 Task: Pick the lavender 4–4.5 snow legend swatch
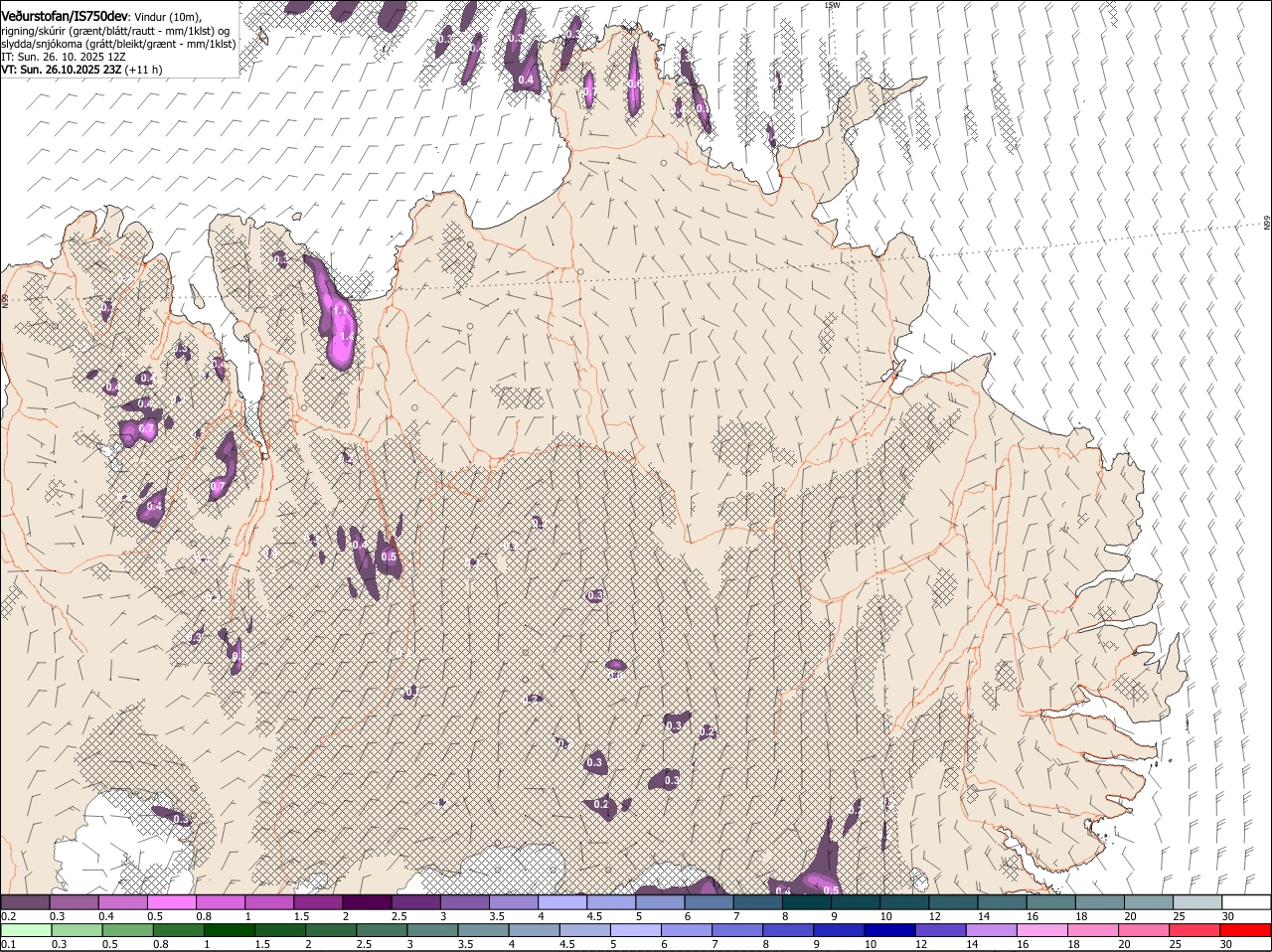(x=562, y=901)
